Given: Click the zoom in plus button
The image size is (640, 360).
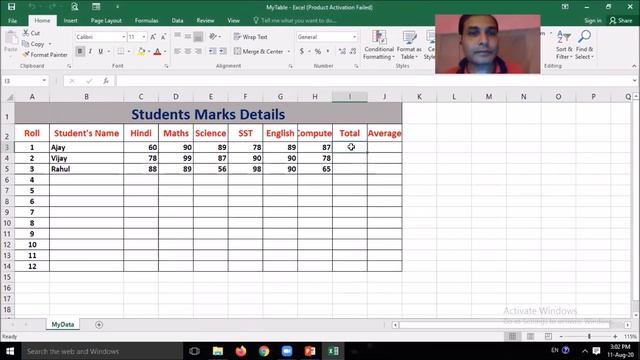Looking at the screenshot, I should (x=615, y=336).
